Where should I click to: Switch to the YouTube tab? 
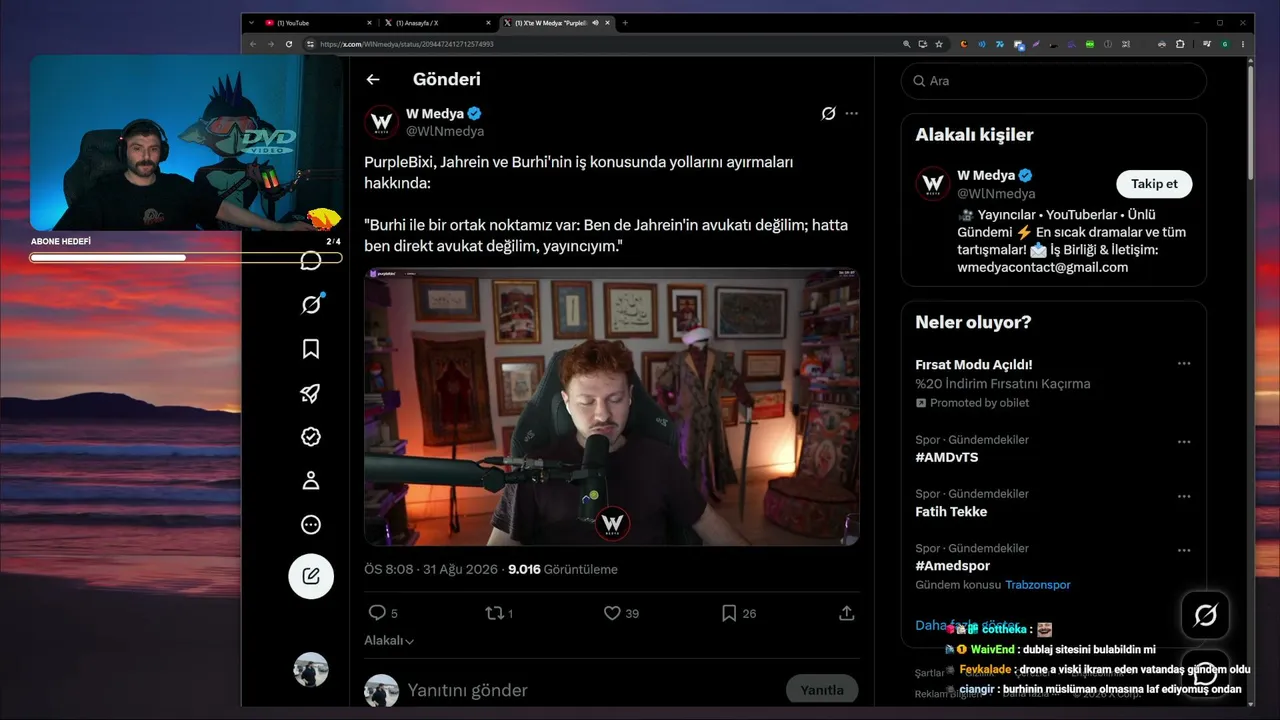click(x=314, y=23)
